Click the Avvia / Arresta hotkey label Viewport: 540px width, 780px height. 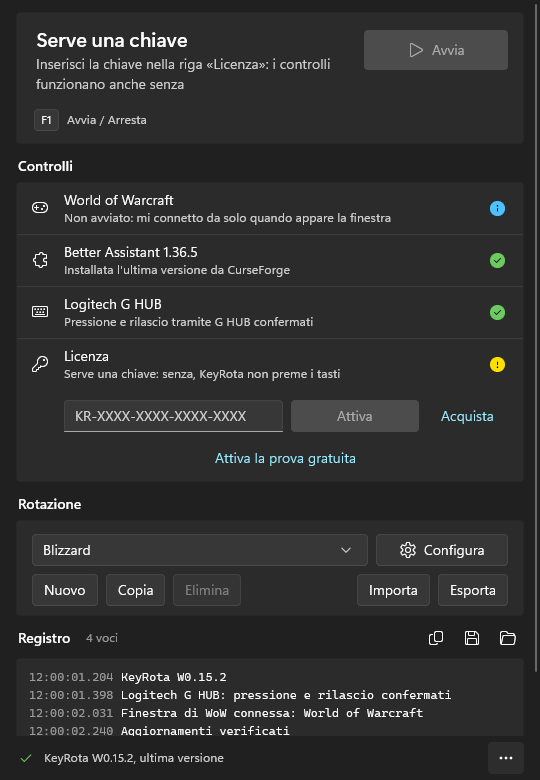(107, 120)
